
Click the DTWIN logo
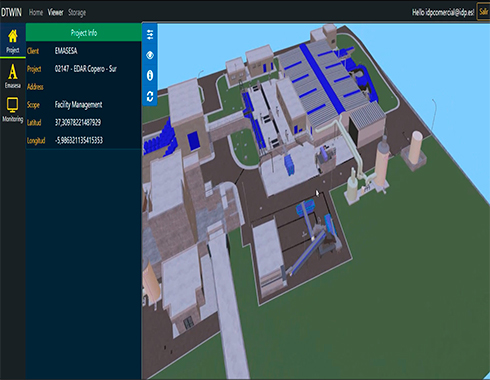pos(11,12)
